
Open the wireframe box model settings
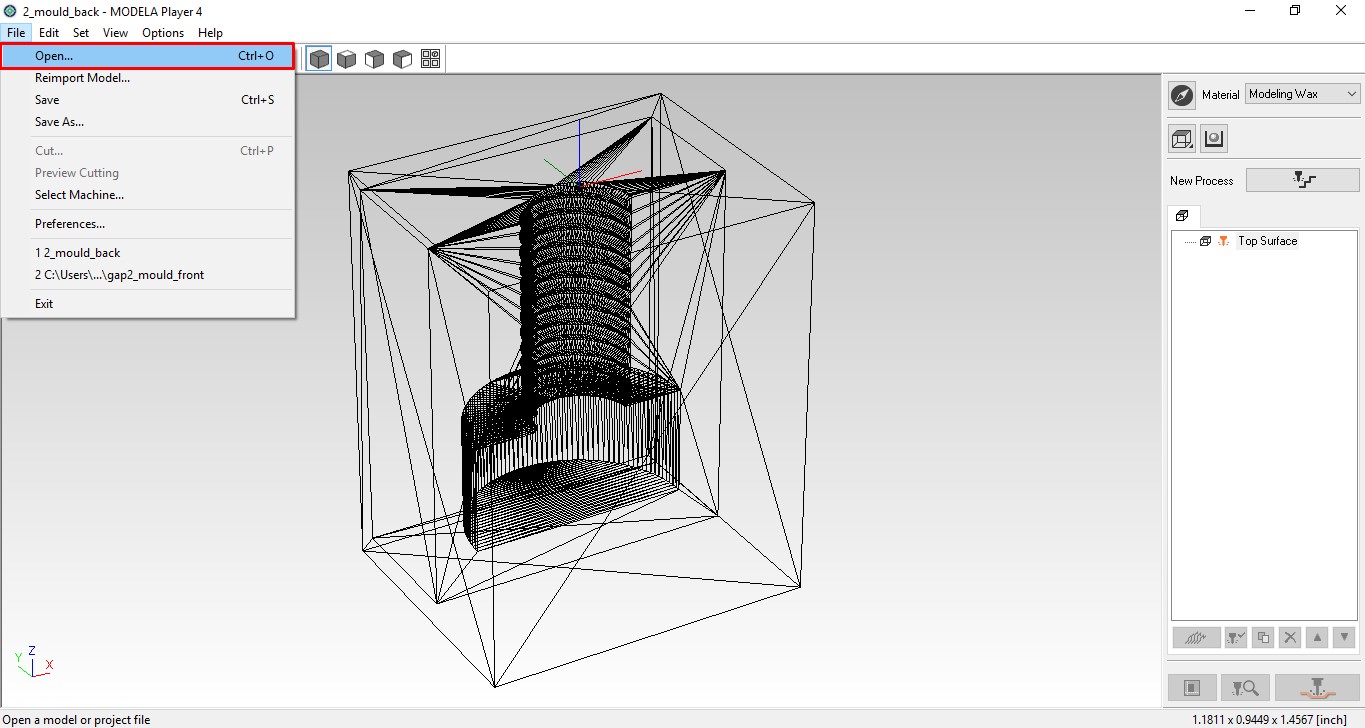coord(1182,139)
